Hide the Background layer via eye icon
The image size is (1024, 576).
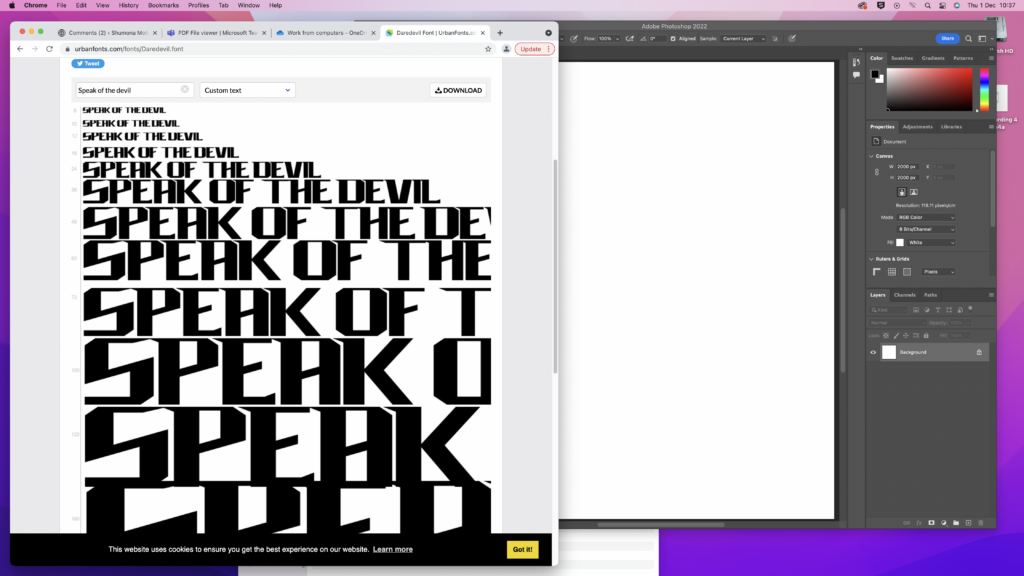(x=873, y=352)
